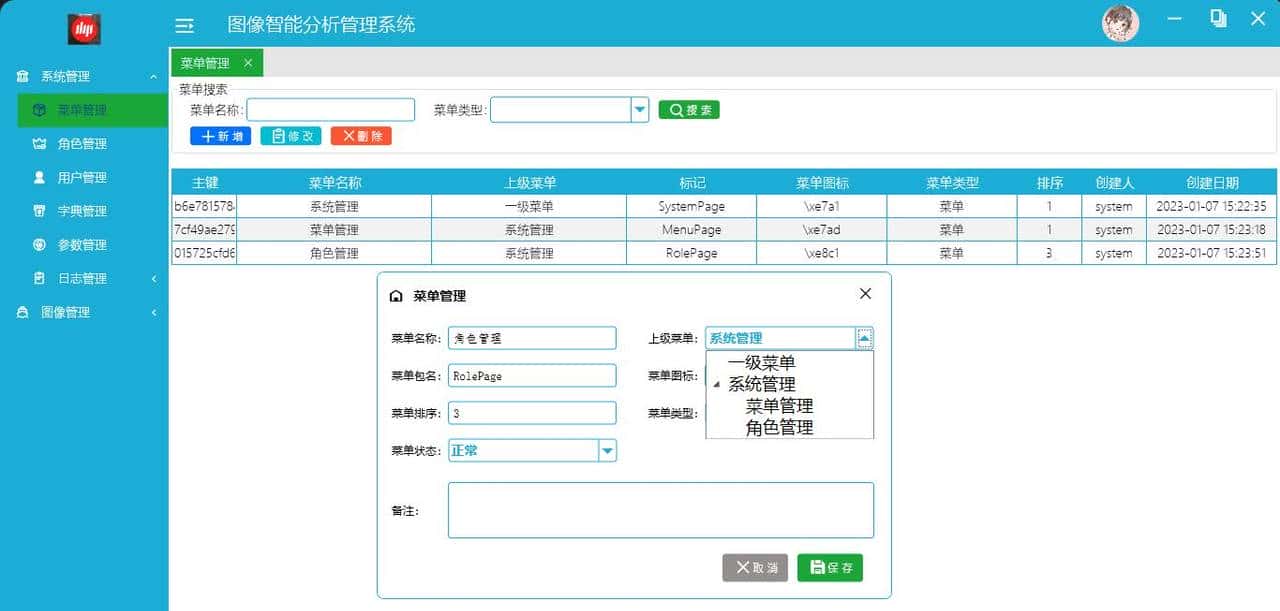Click the home icon in the dialog title
This screenshot has width=1280, height=611.
click(x=397, y=295)
